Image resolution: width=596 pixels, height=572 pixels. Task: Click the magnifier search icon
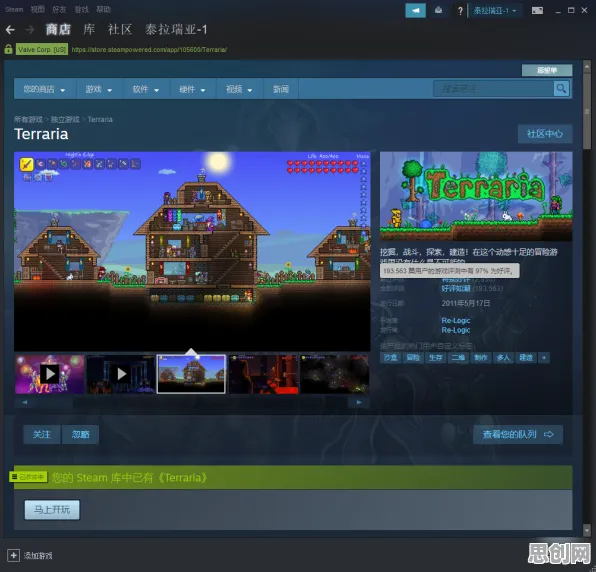pyautogui.click(x=561, y=89)
